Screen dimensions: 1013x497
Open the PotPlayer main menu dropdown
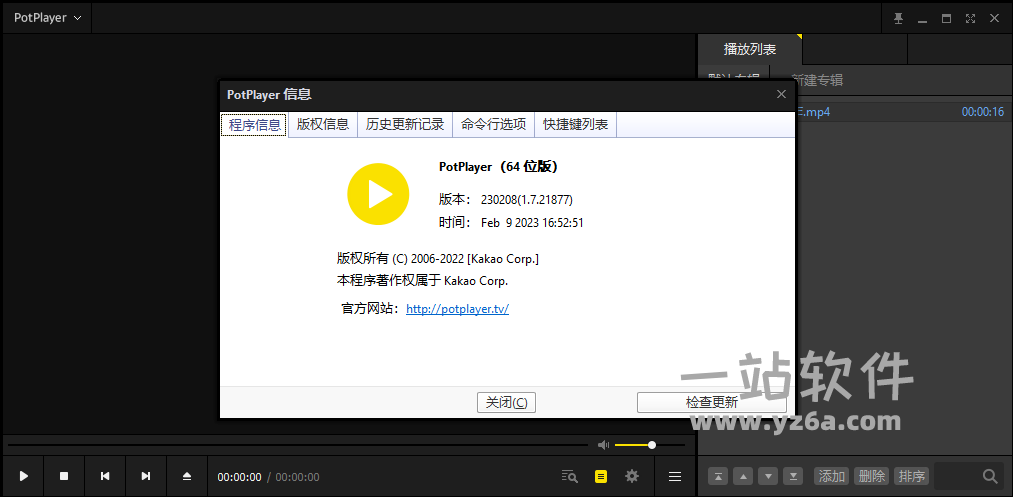(47, 18)
